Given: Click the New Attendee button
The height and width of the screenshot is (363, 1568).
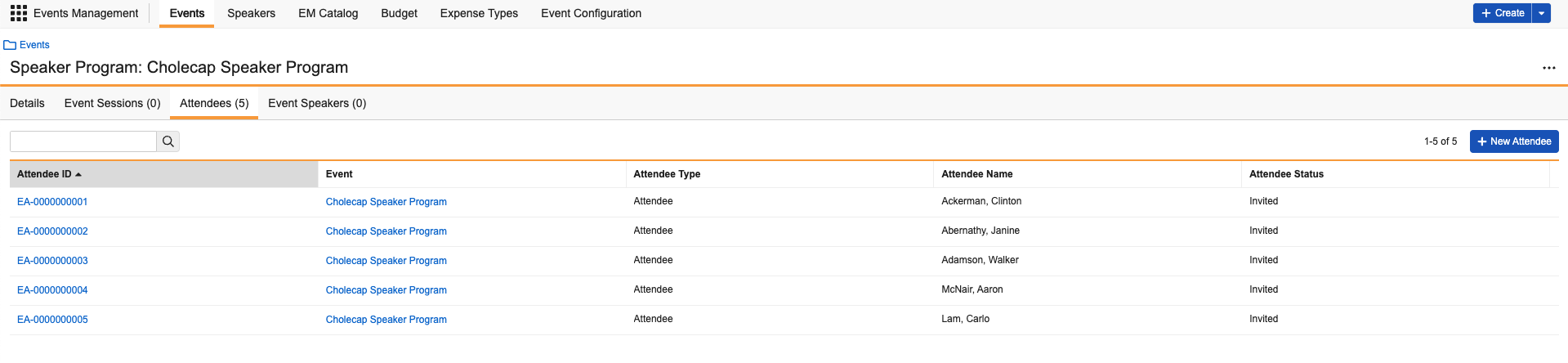Looking at the screenshot, I should click(1513, 141).
